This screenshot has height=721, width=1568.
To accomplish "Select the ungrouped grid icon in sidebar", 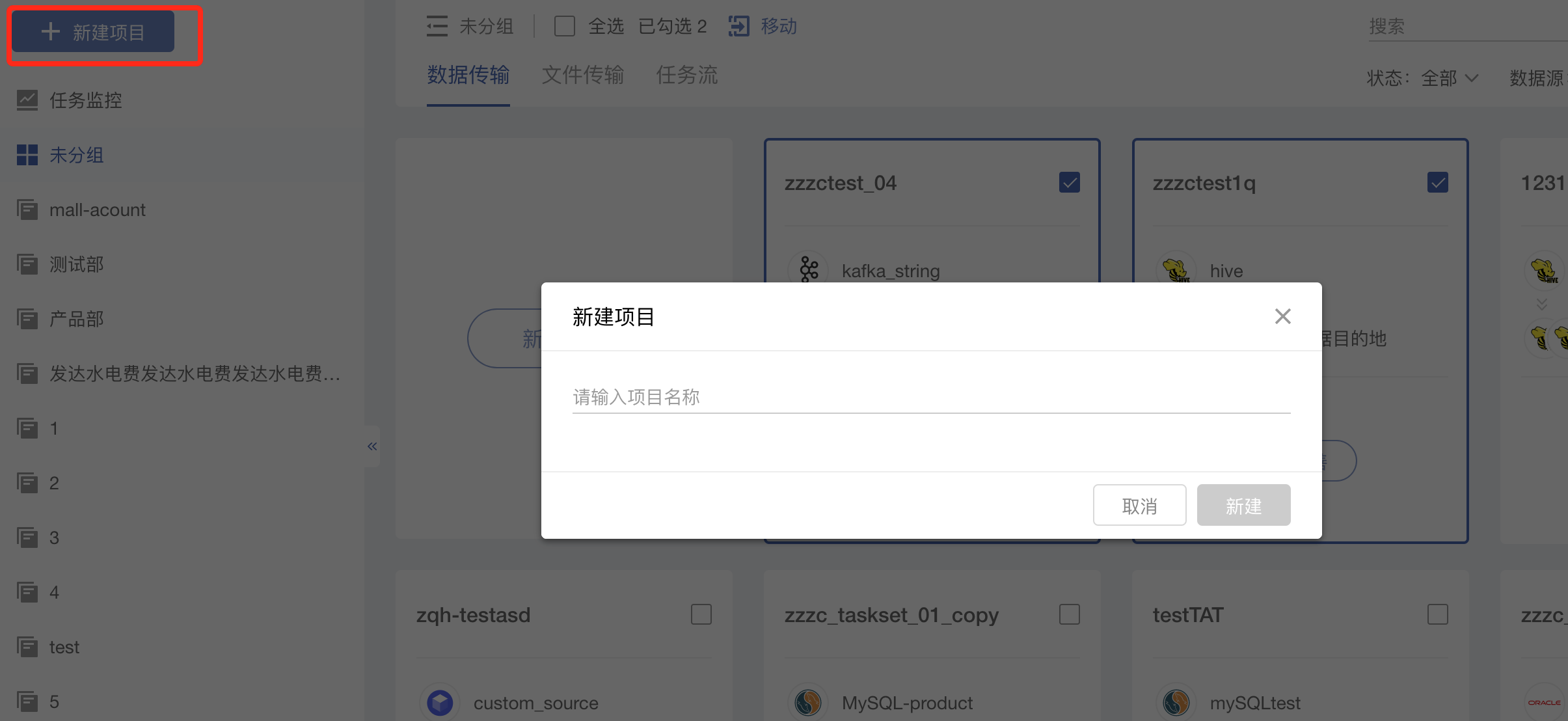I will click(27, 155).
